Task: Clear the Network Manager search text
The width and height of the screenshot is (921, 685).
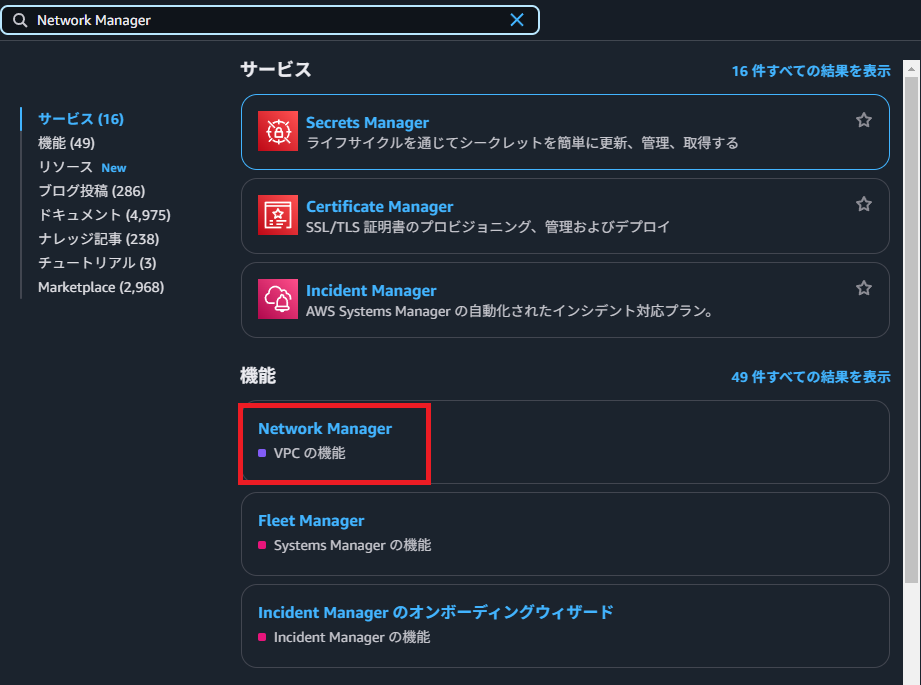Action: pos(517,20)
